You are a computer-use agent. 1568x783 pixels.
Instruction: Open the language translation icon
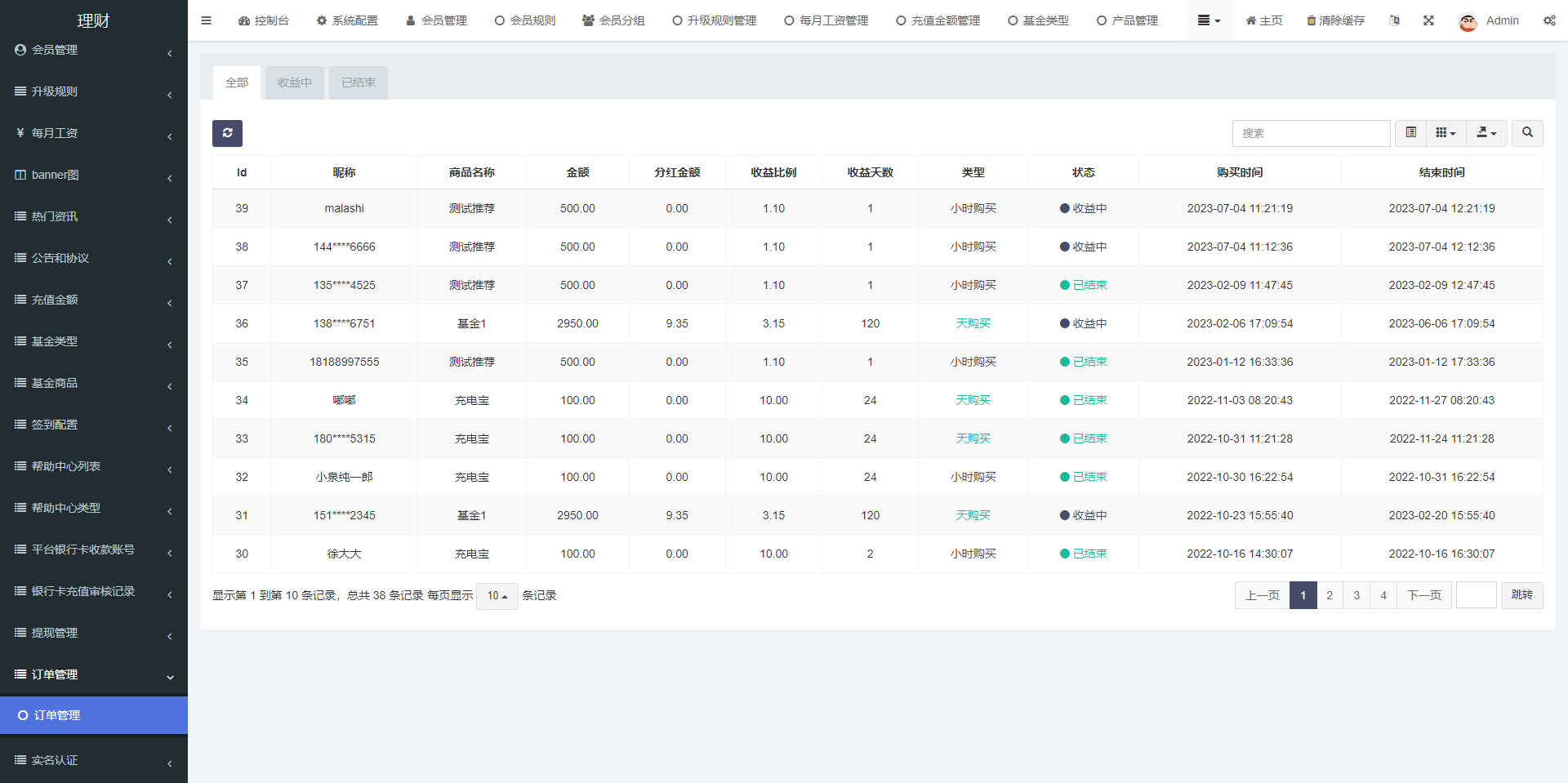(1394, 20)
